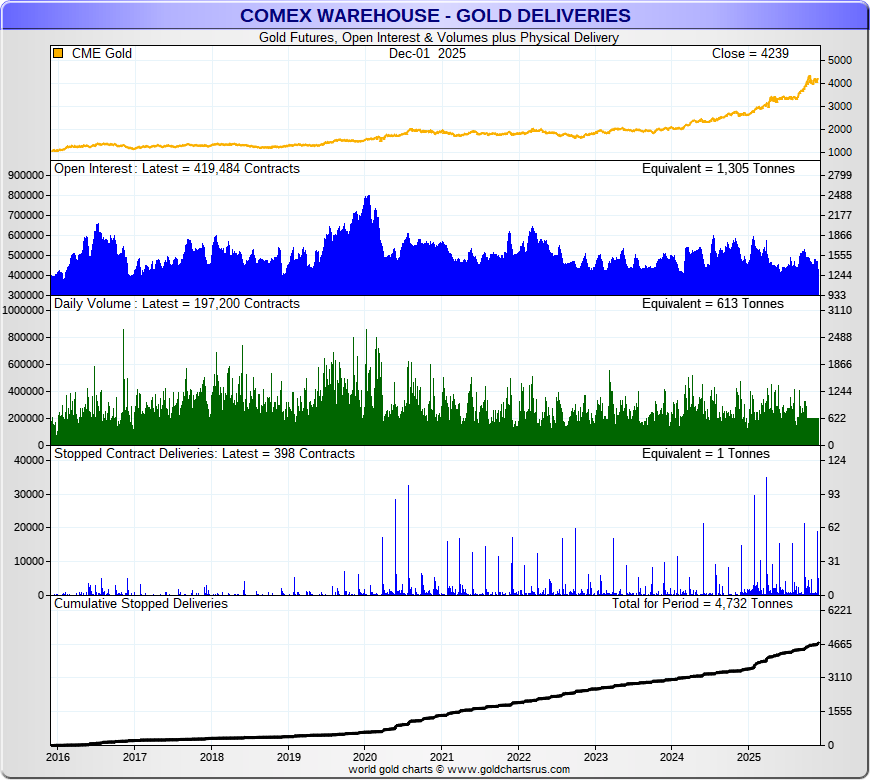
Task: Click the www.goldchartsrus.com footer link
Action: pos(508,770)
